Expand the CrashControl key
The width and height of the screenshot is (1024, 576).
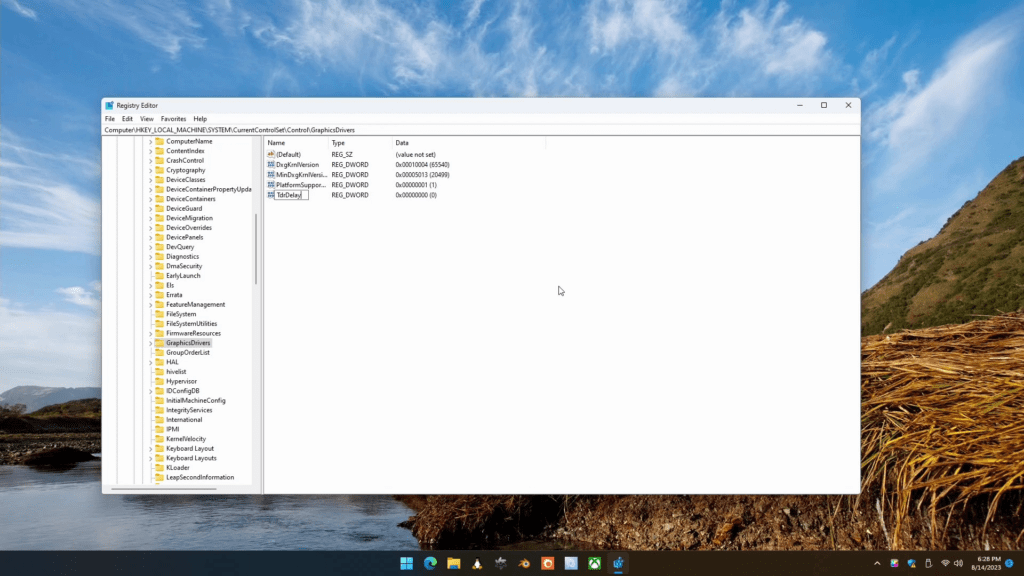(x=150, y=161)
